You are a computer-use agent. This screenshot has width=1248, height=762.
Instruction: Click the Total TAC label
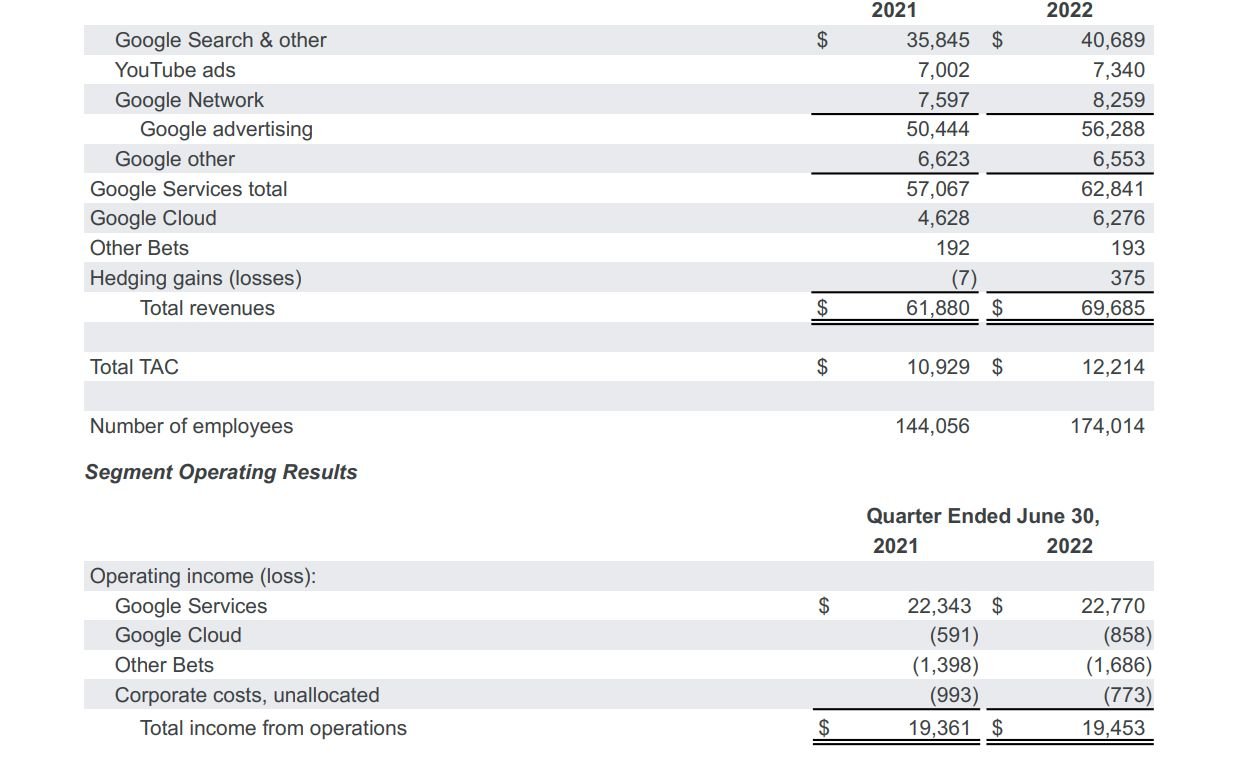click(134, 367)
